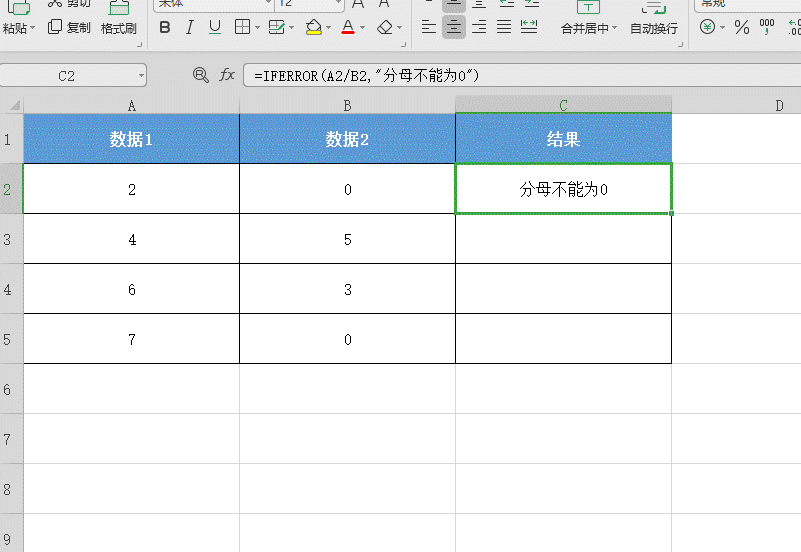Align text left
The height and width of the screenshot is (552, 801).
[429, 27]
